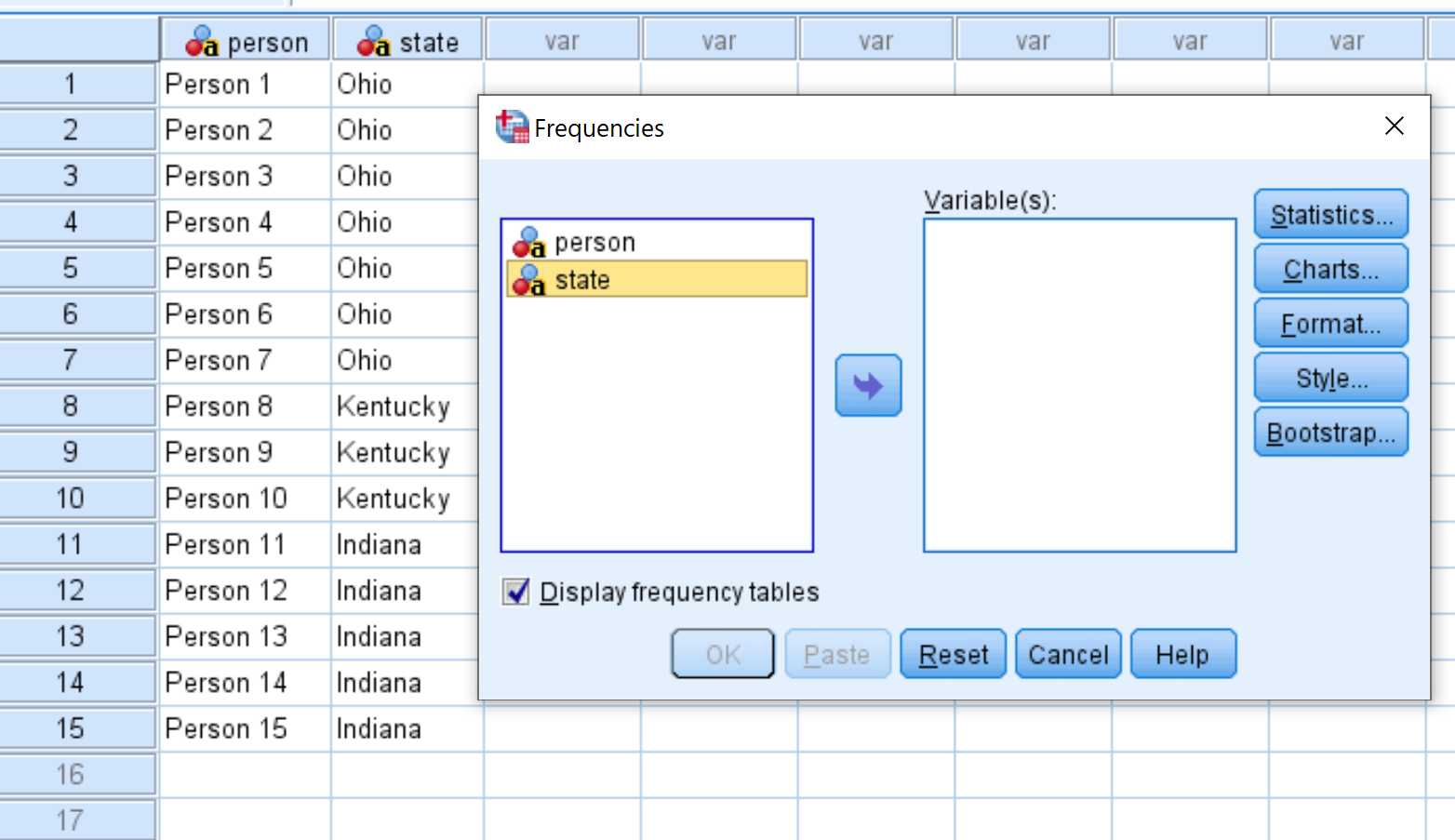
Task: Select row header 8
Action: 78,406
